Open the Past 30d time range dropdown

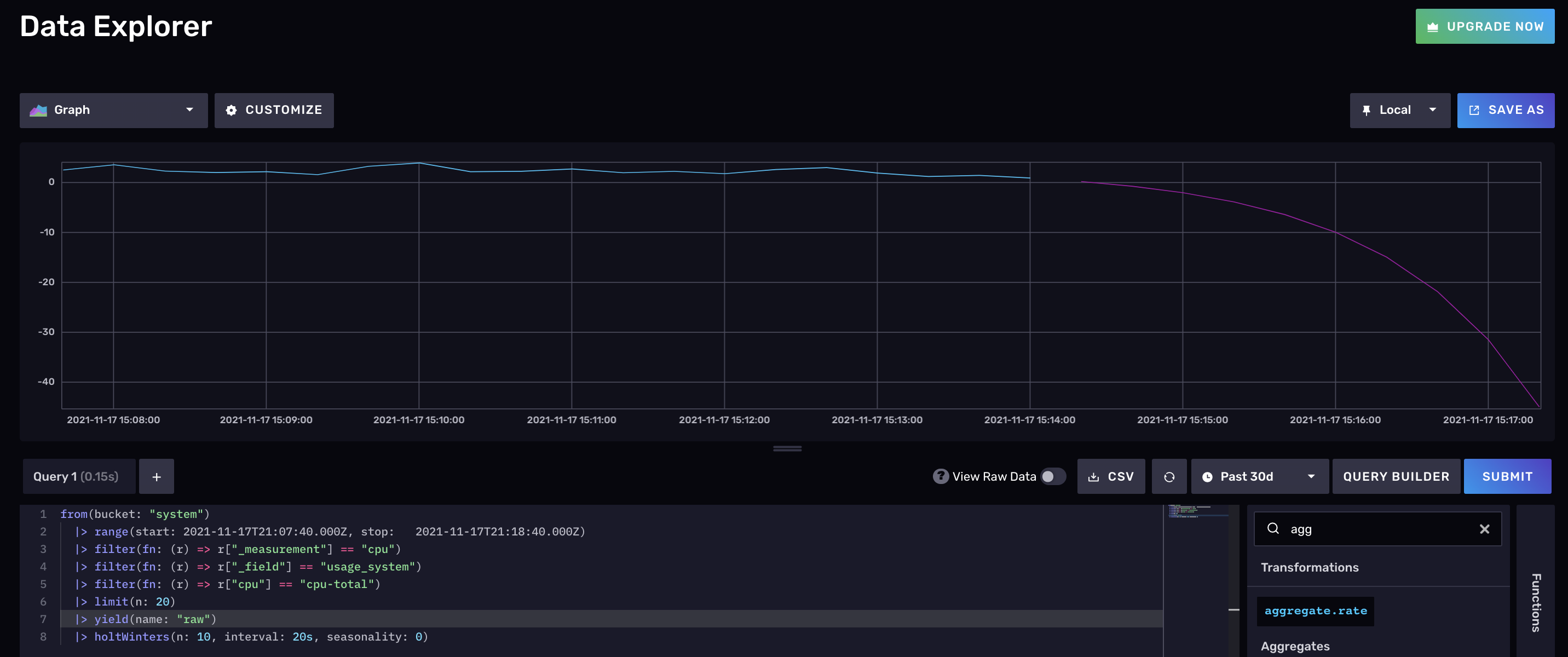1311,477
